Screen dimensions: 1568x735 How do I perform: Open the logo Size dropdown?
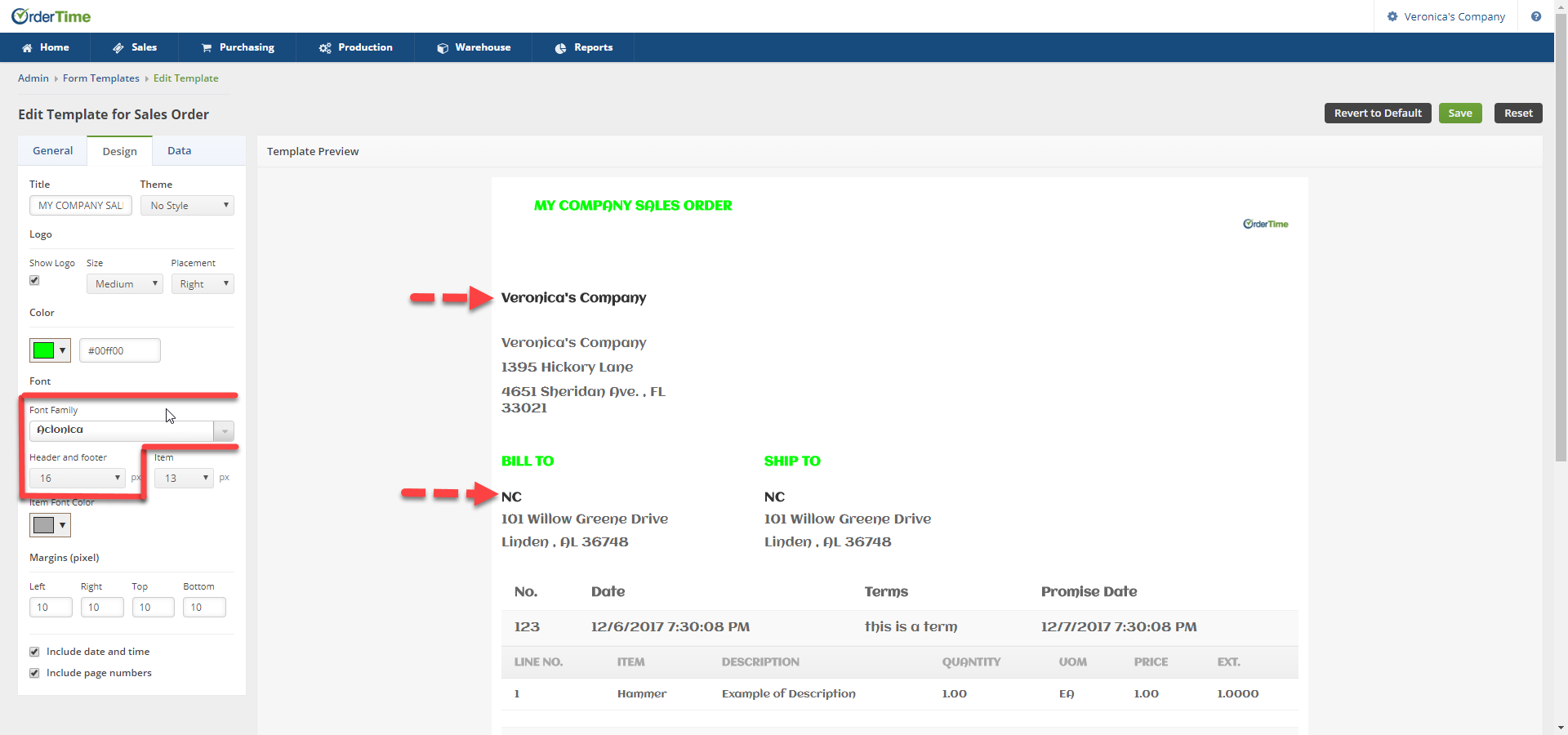(125, 283)
